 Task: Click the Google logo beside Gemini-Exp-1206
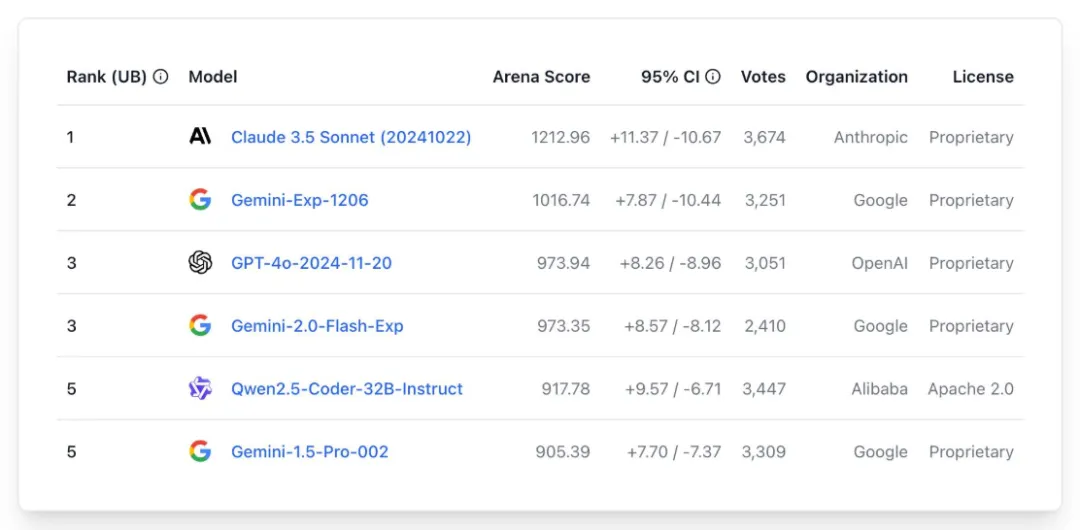(x=200, y=200)
